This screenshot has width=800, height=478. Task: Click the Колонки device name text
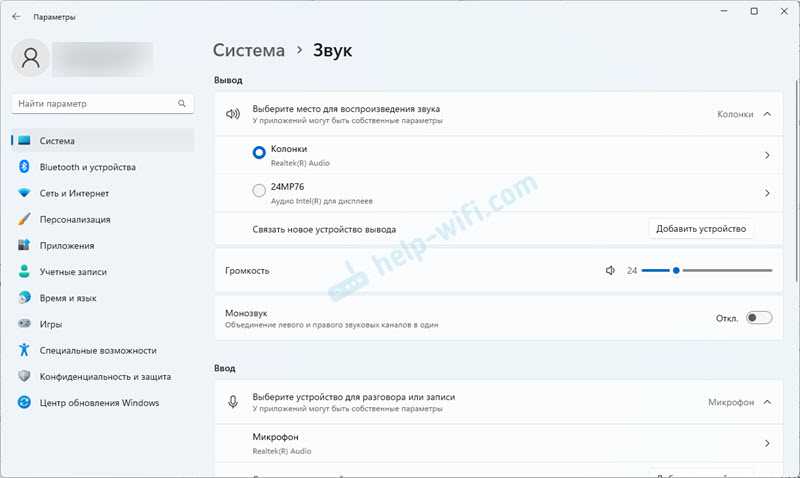coord(289,149)
